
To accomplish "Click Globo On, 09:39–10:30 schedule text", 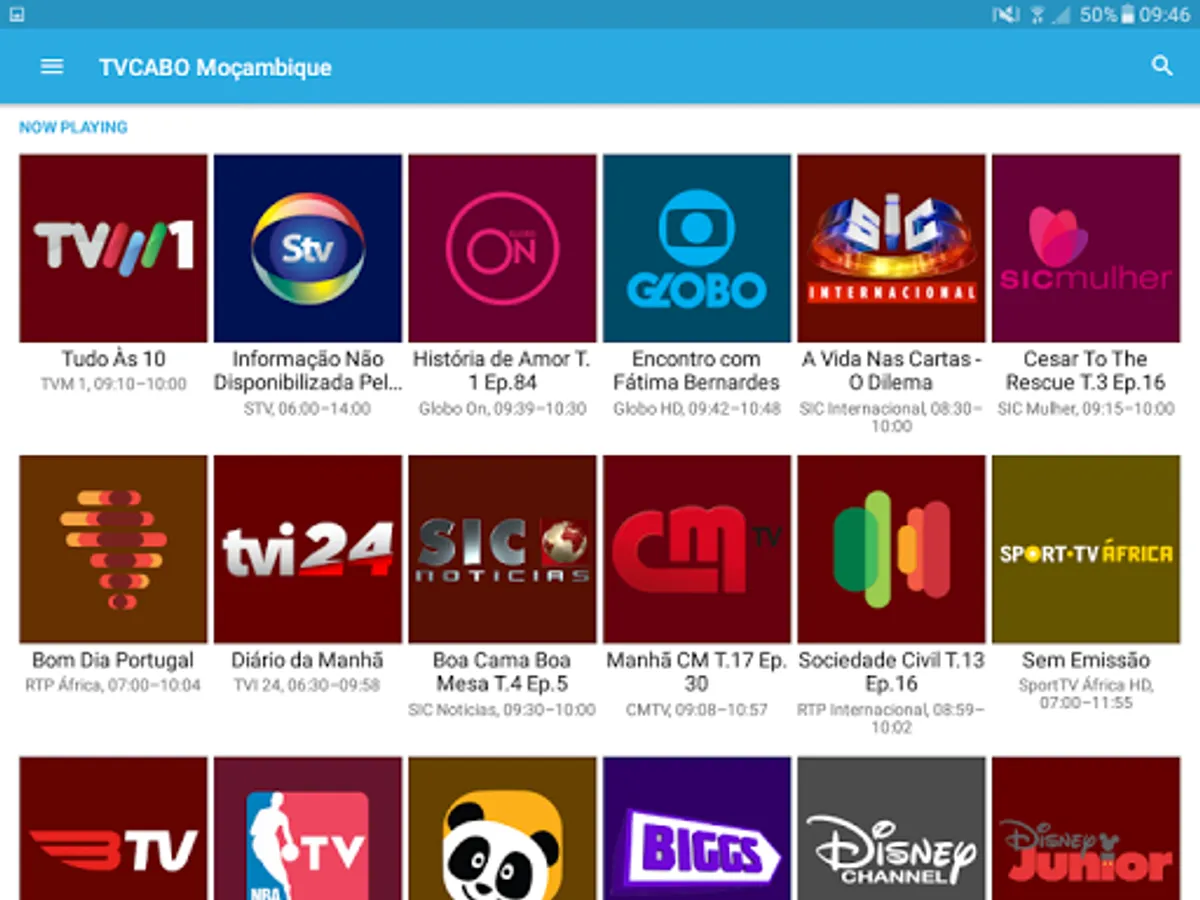I will click(x=502, y=409).
